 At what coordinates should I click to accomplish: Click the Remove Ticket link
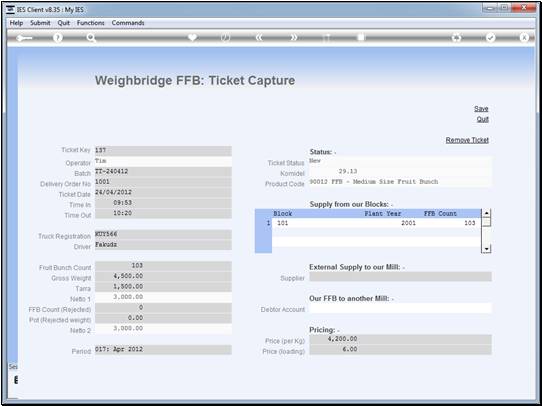point(467,140)
